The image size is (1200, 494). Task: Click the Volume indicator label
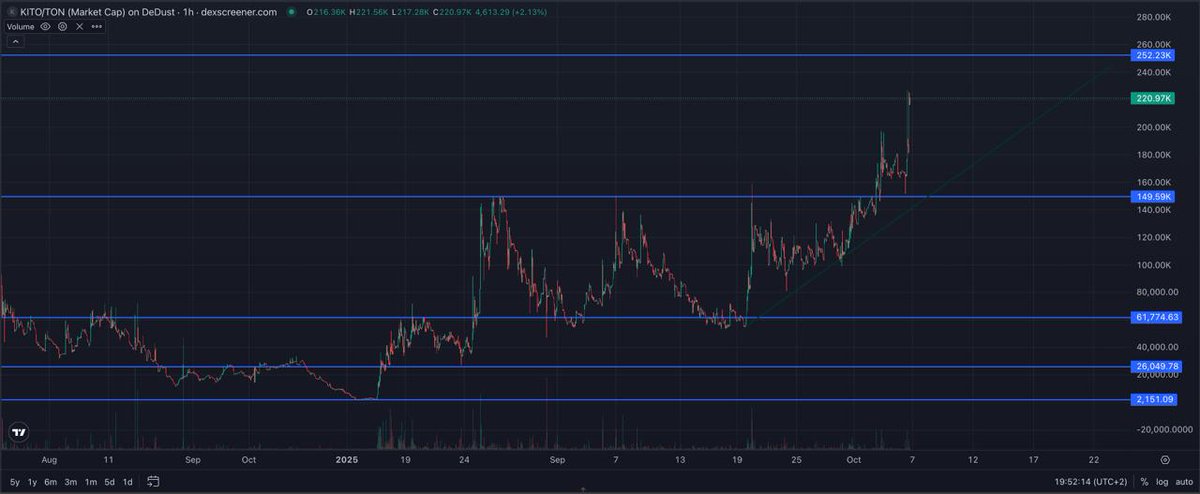(x=20, y=27)
